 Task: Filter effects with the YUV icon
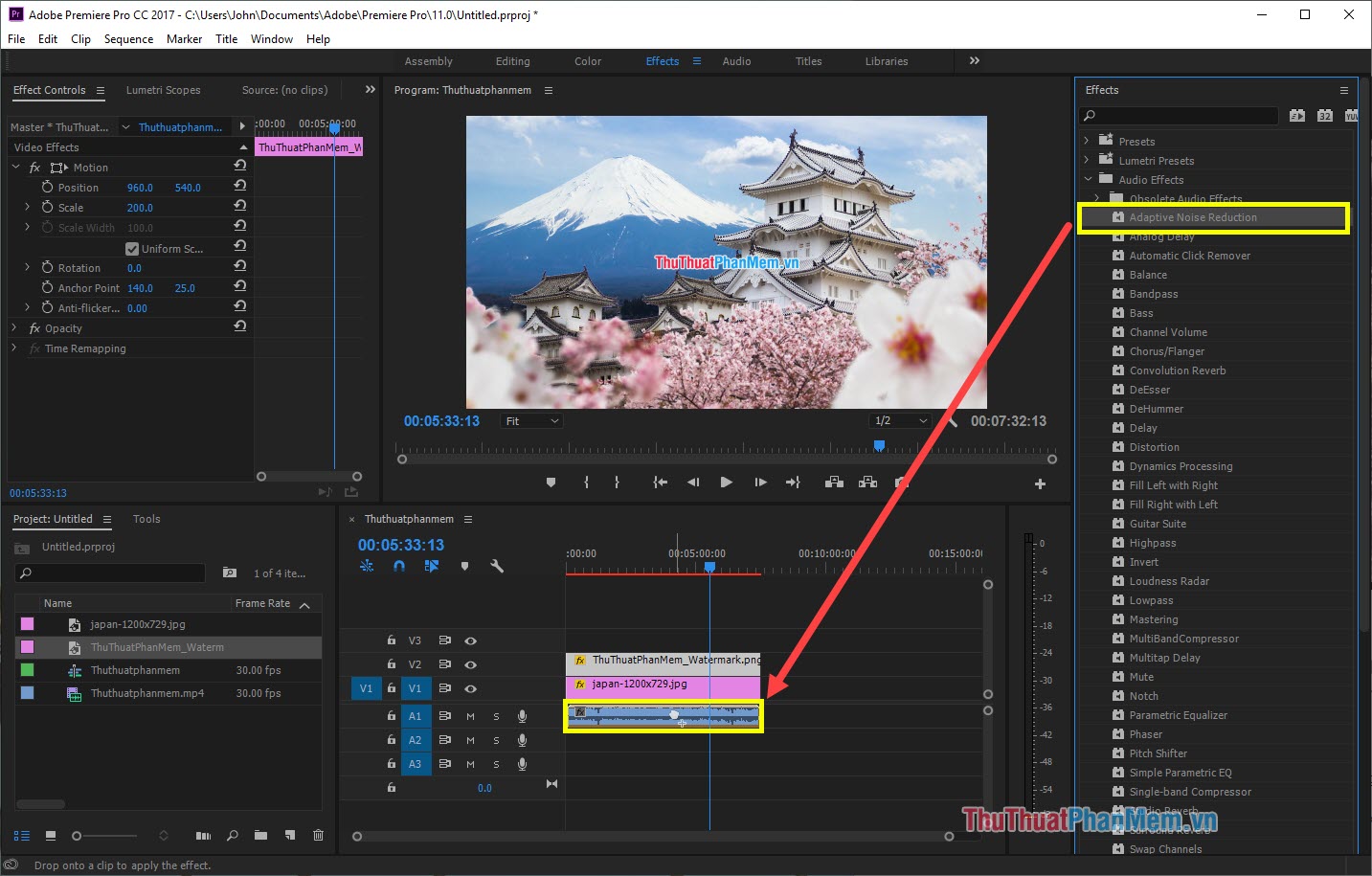click(1351, 115)
